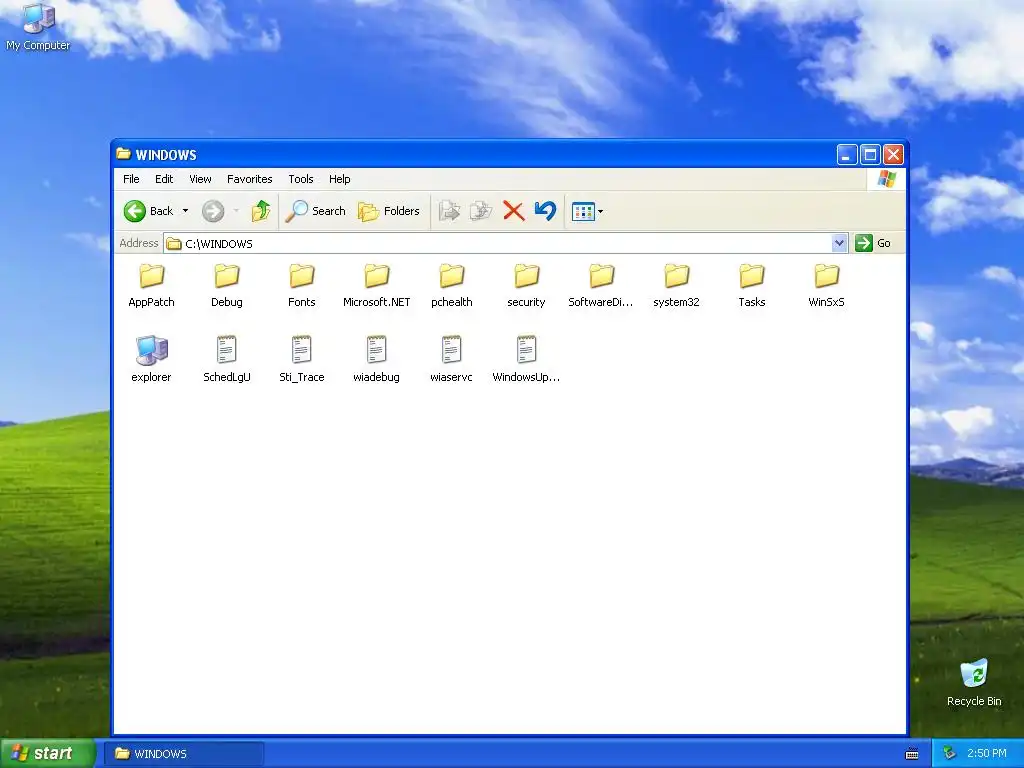Image resolution: width=1024 pixels, height=768 pixels.
Task: Open the File menu
Action: (x=131, y=179)
